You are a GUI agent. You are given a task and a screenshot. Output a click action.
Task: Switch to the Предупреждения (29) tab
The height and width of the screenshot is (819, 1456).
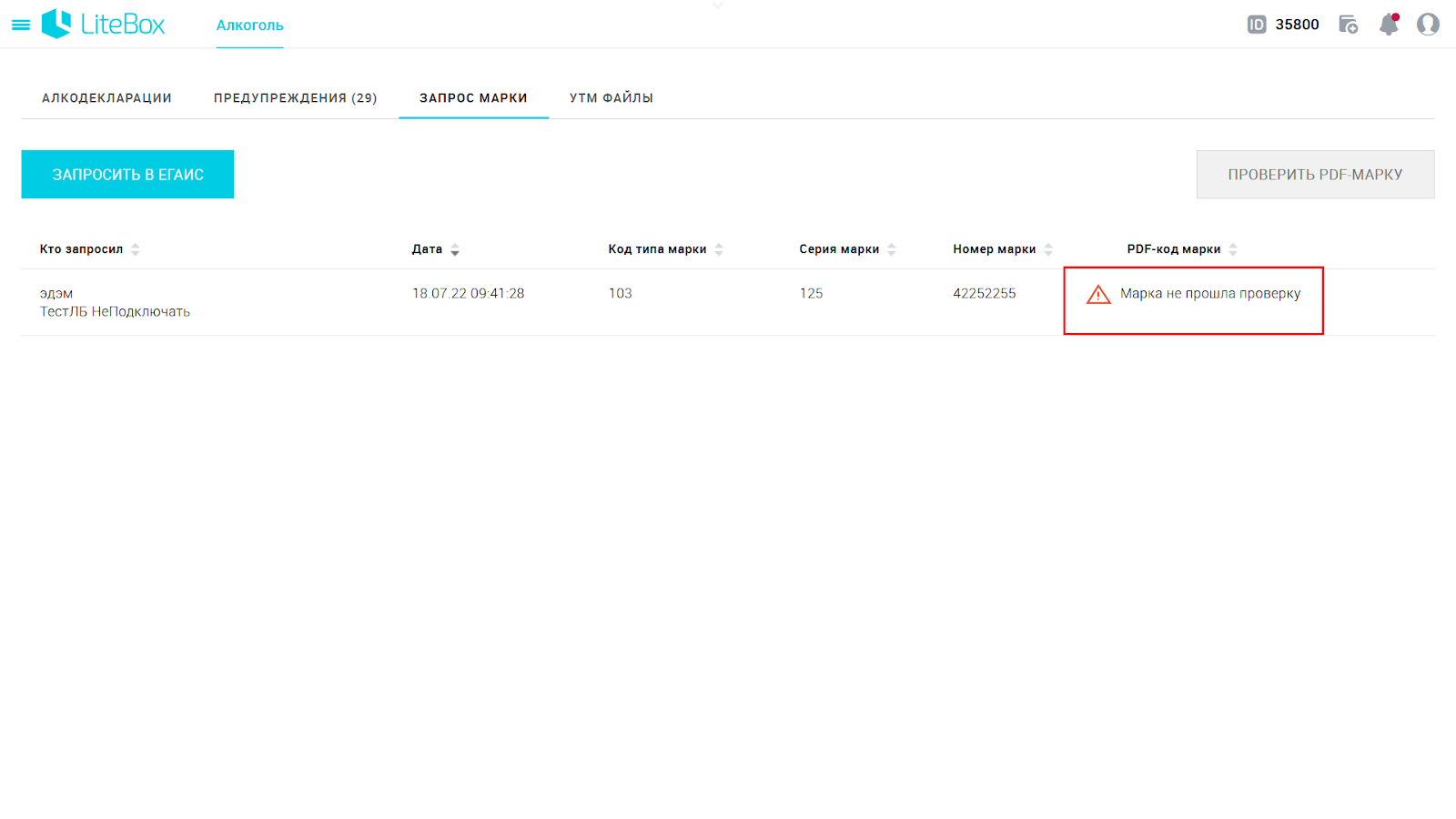[x=296, y=98]
